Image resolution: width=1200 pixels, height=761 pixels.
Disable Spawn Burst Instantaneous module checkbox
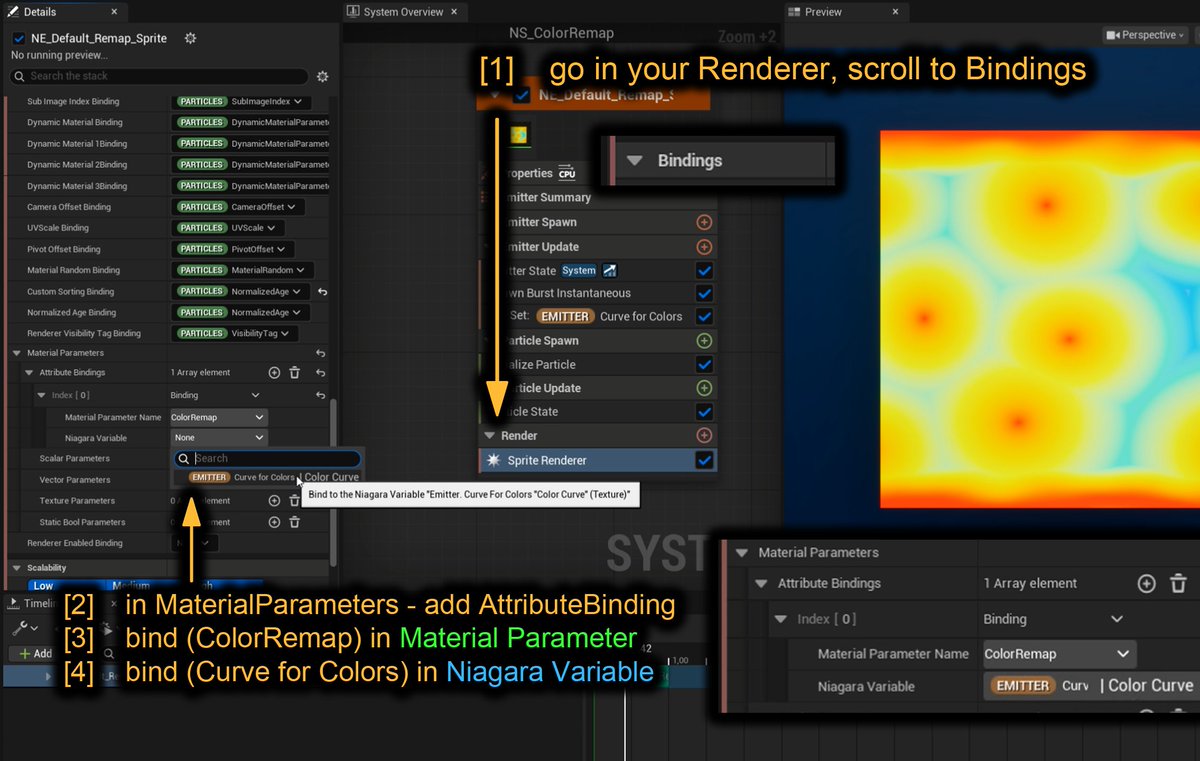[704, 293]
